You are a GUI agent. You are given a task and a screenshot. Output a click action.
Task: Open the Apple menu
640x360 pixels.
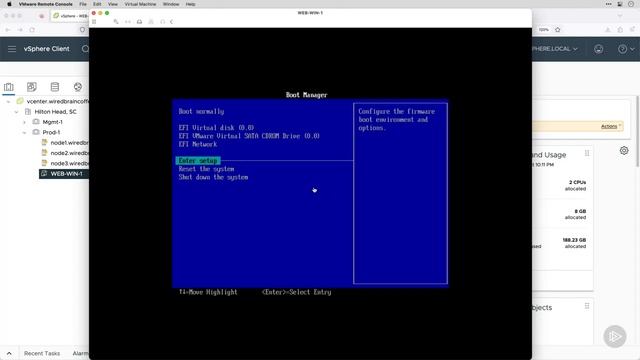[x=9, y=4]
